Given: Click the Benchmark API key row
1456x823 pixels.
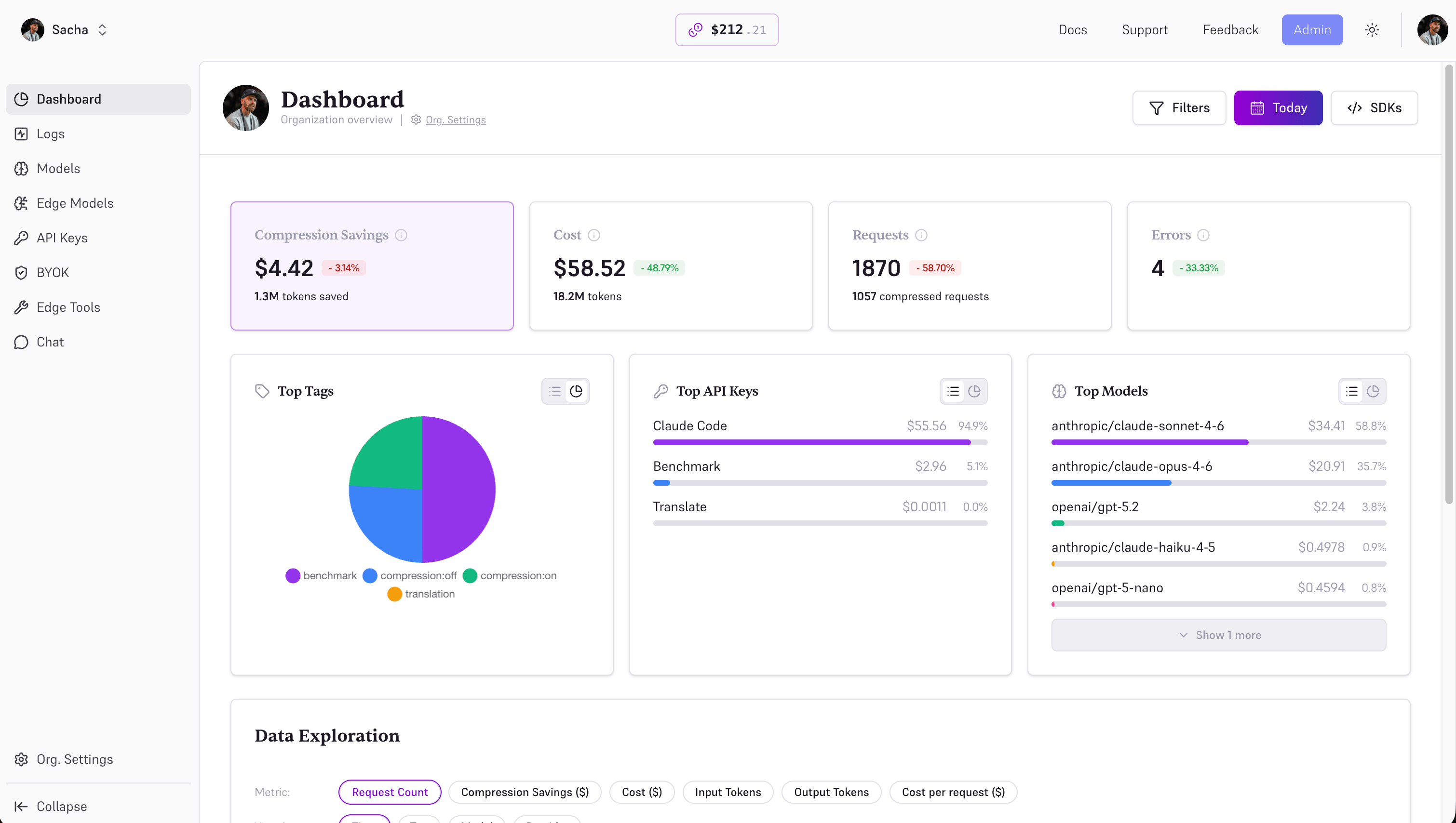Looking at the screenshot, I should 820,473.
